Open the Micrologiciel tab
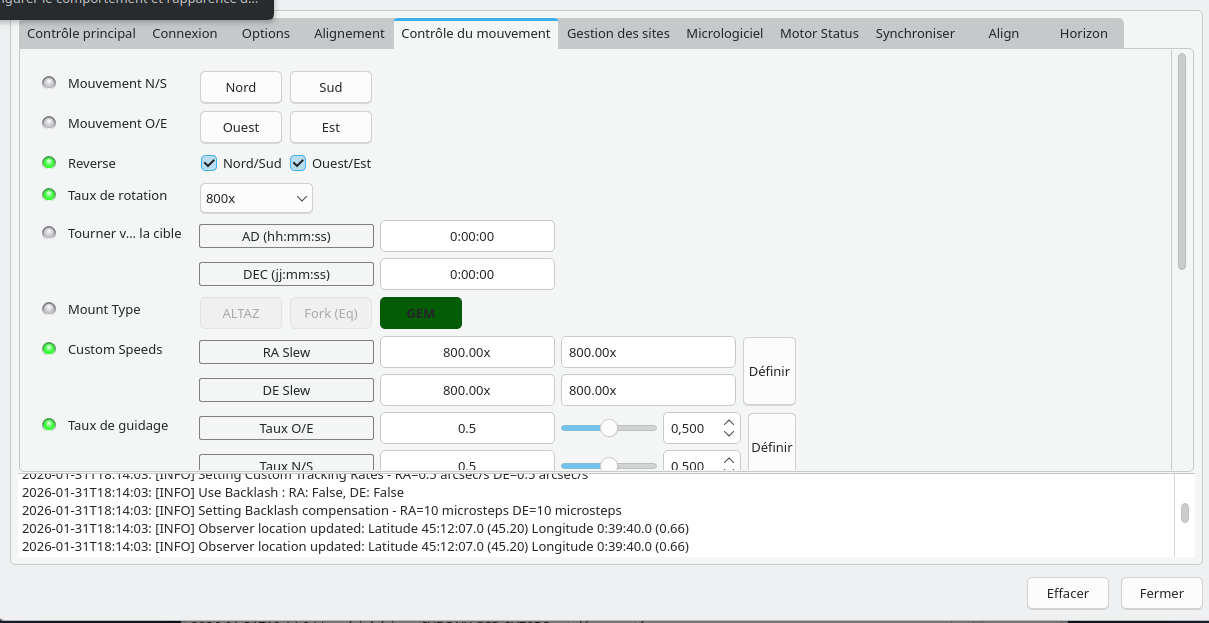 point(725,33)
